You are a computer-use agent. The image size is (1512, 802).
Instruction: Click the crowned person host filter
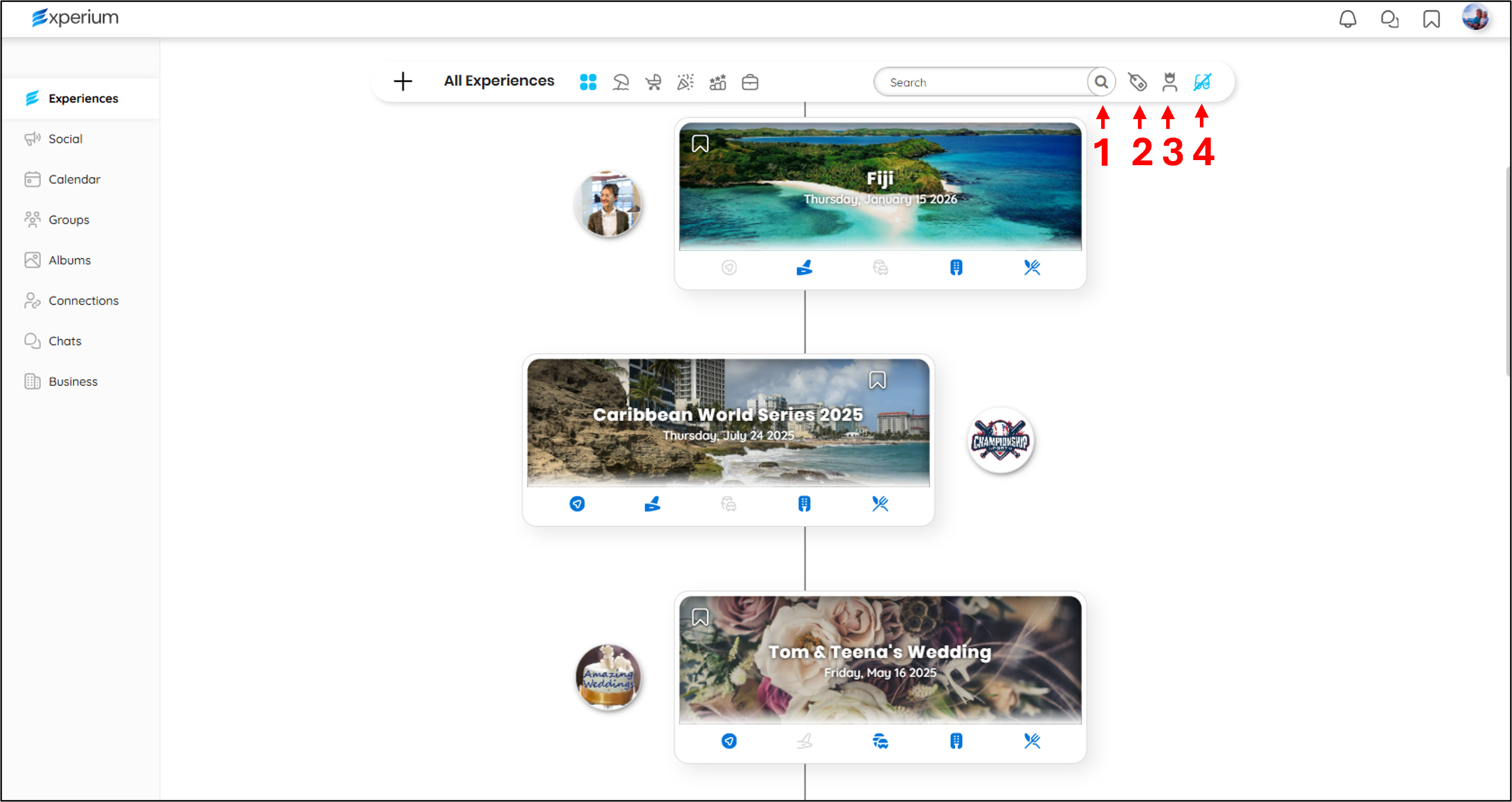coord(1169,82)
